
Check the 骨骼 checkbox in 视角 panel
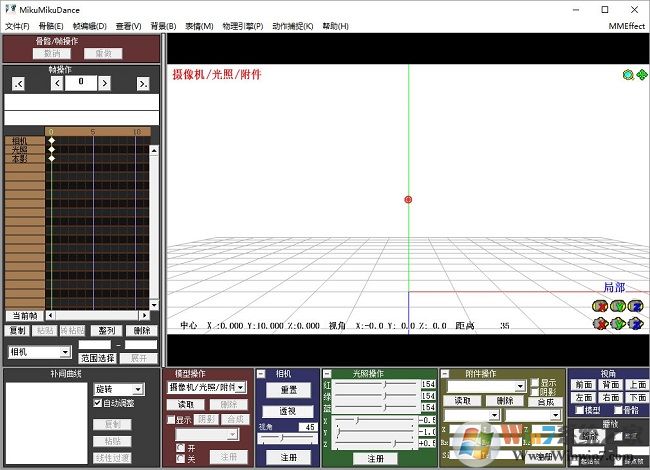[x=613, y=410]
